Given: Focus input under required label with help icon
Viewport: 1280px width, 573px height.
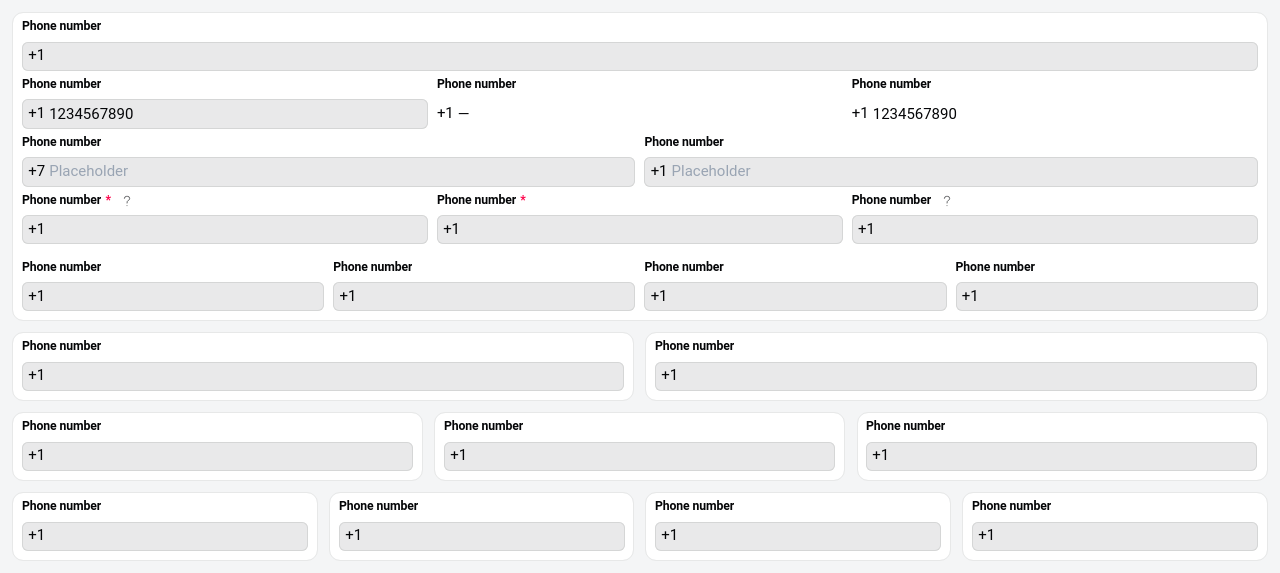Looking at the screenshot, I should tap(225, 229).
